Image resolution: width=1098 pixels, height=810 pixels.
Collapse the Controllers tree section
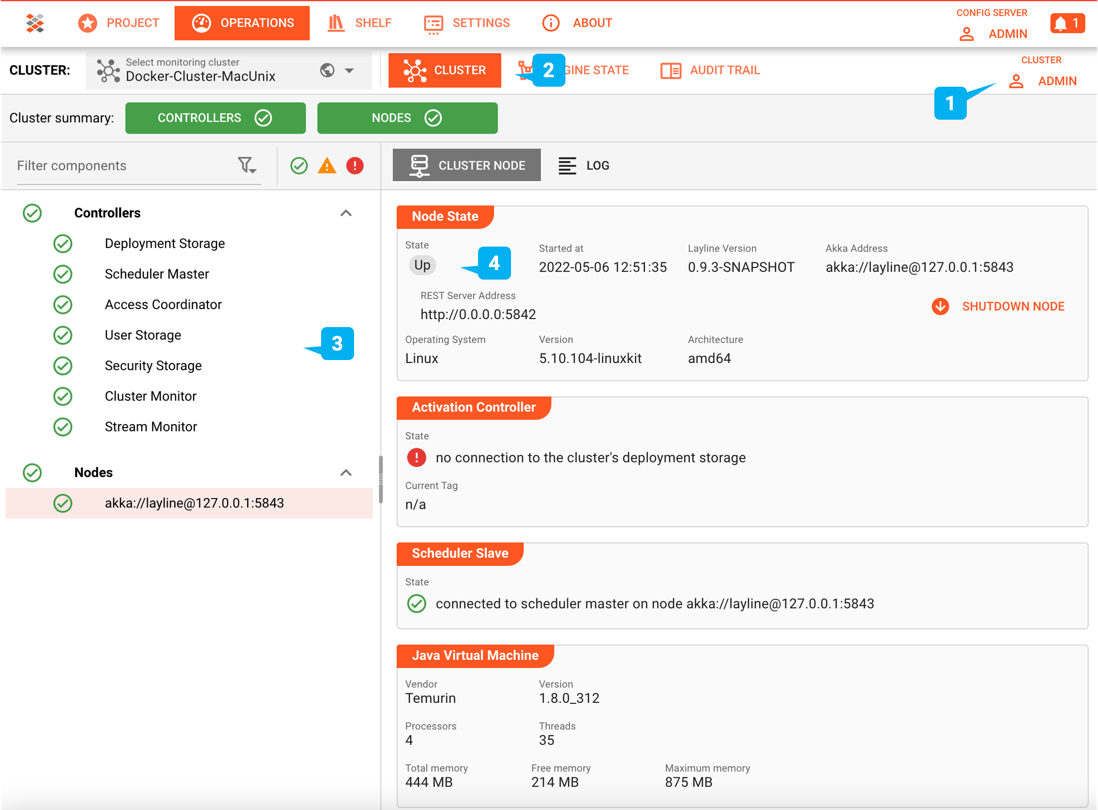346,212
